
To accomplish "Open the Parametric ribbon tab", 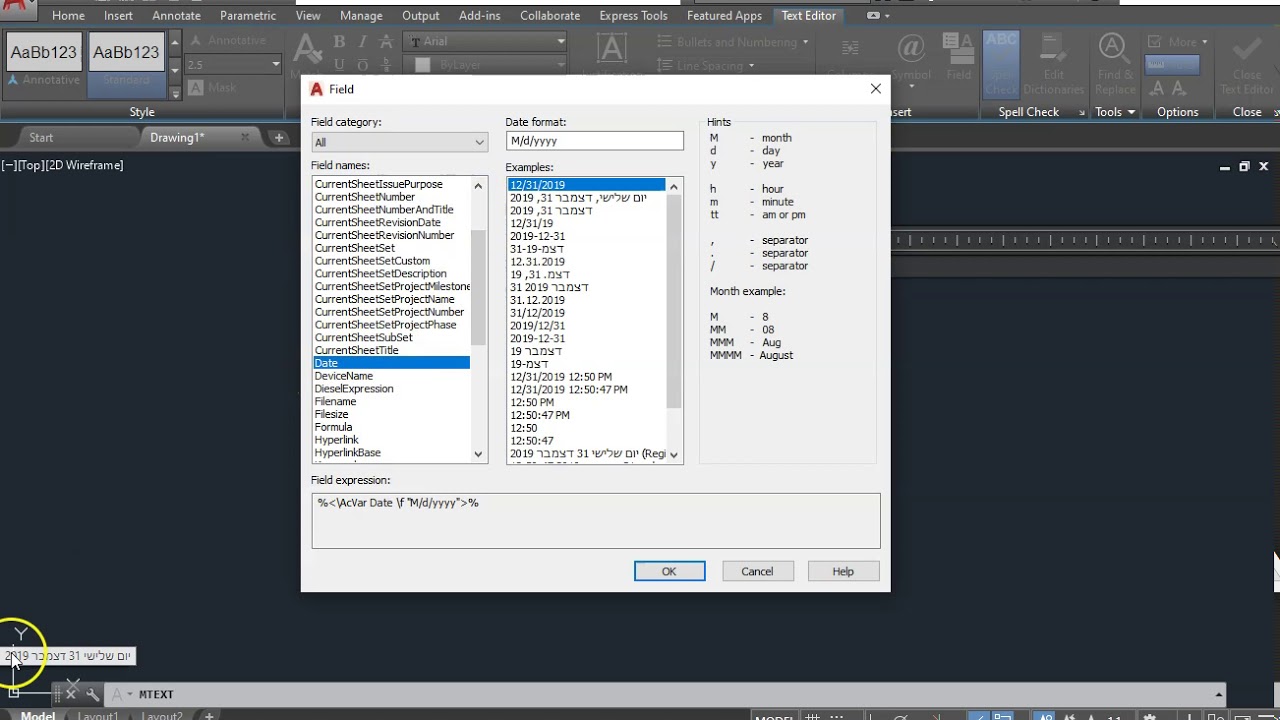I will coord(248,16).
